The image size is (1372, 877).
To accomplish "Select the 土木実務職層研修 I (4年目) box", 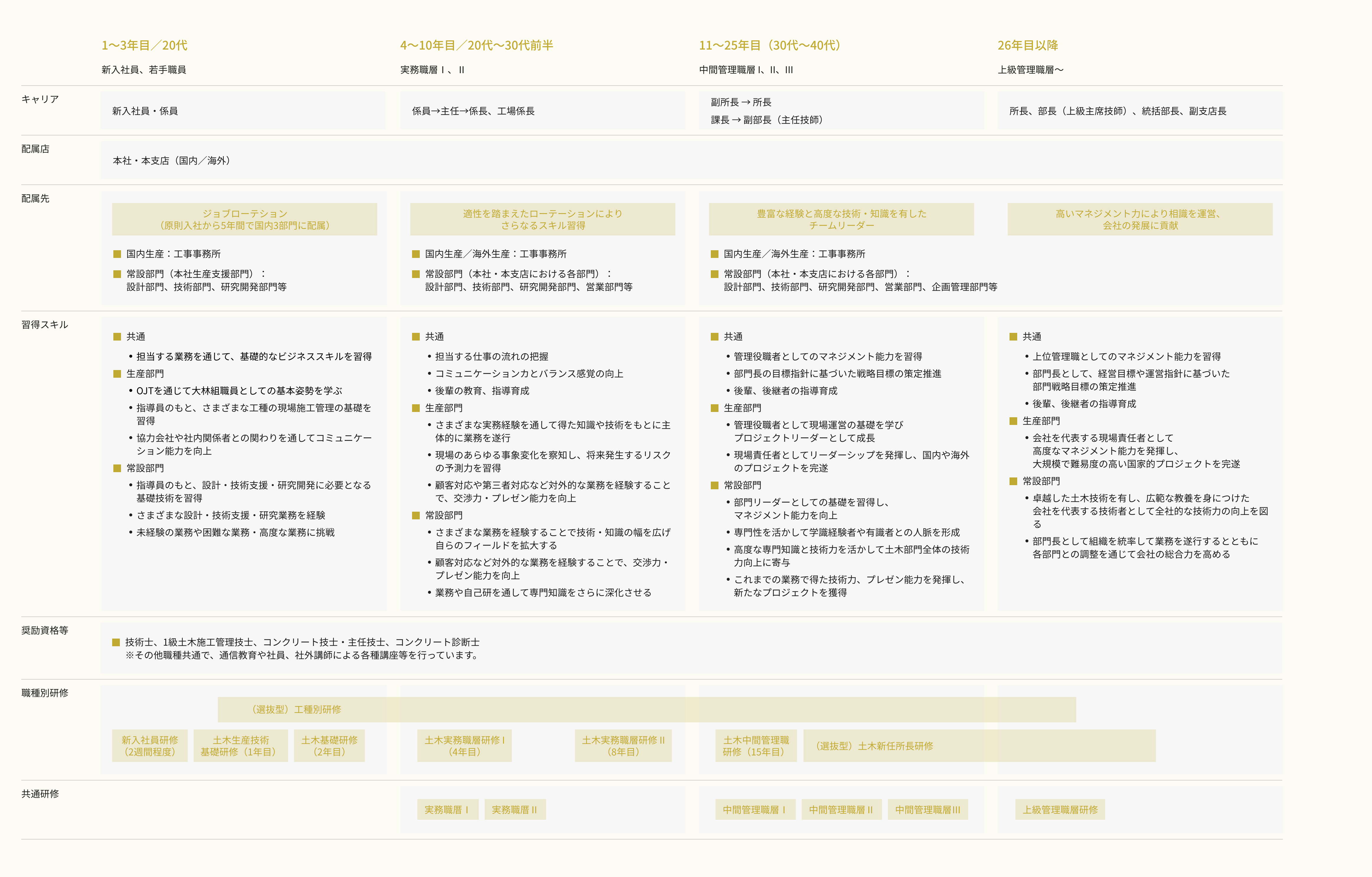I will click(x=464, y=745).
